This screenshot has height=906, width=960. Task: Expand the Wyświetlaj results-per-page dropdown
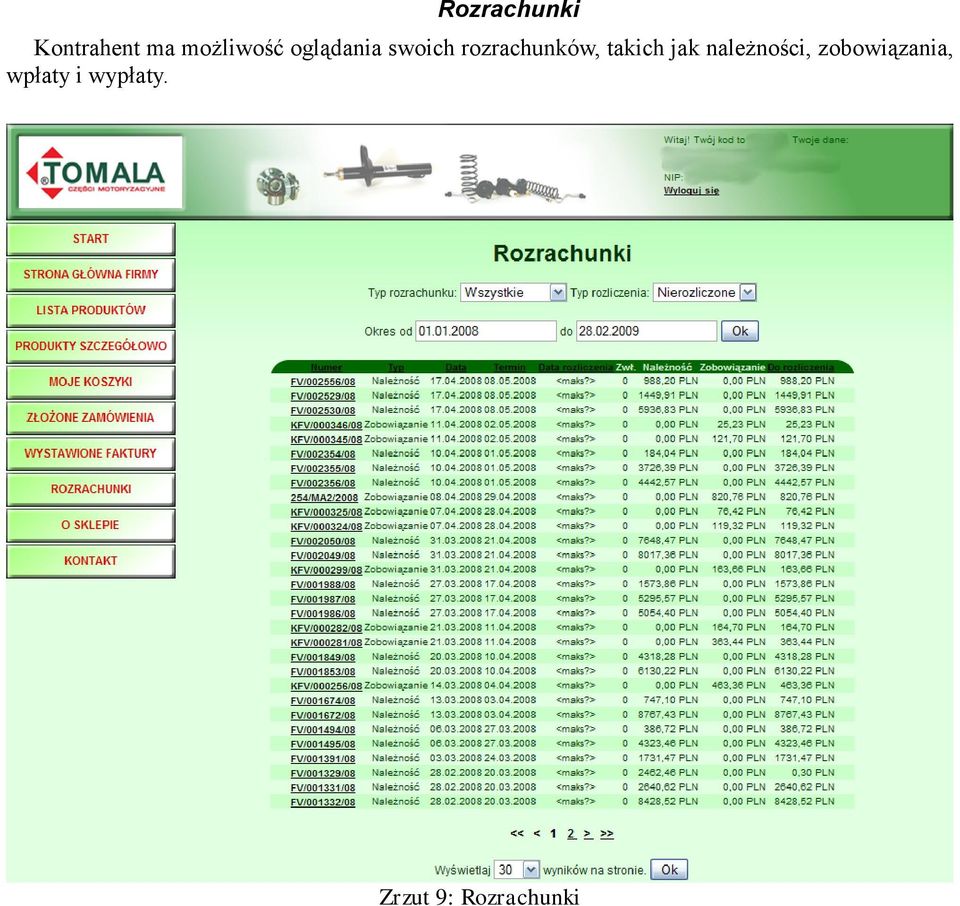pos(516,869)
